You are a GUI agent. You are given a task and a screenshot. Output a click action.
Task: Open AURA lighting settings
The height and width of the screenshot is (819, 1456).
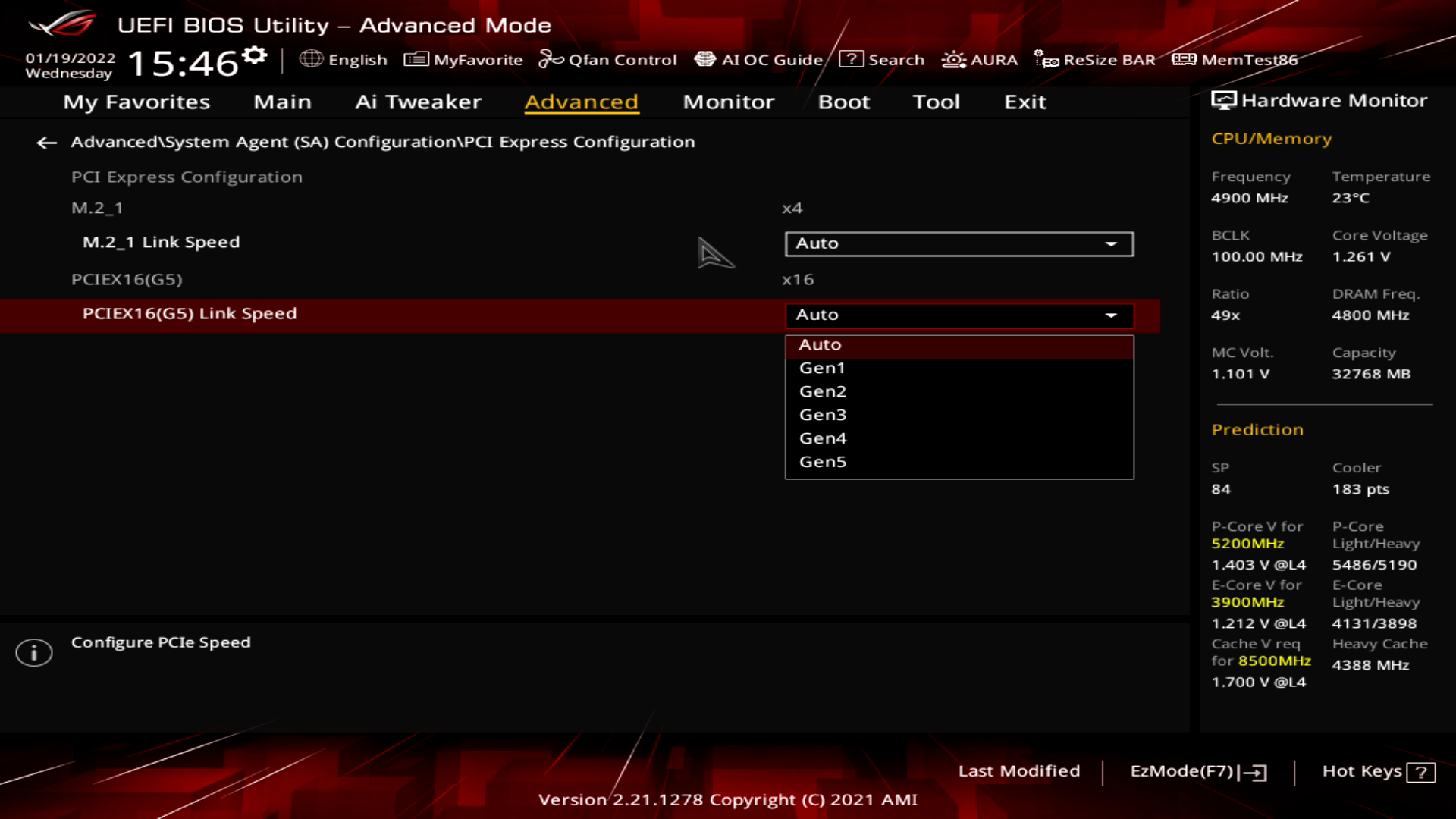click(979, 59)
